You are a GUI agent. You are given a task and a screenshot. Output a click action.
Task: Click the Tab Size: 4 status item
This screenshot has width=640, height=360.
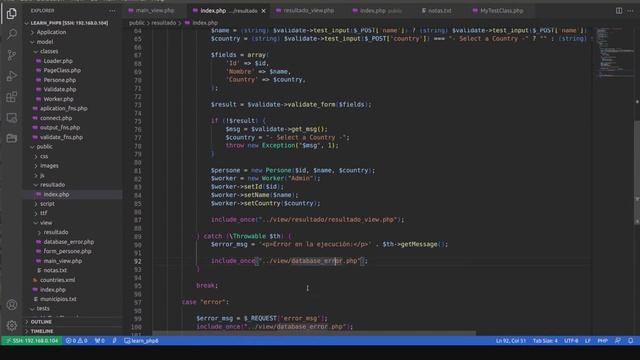coord(545,340)
